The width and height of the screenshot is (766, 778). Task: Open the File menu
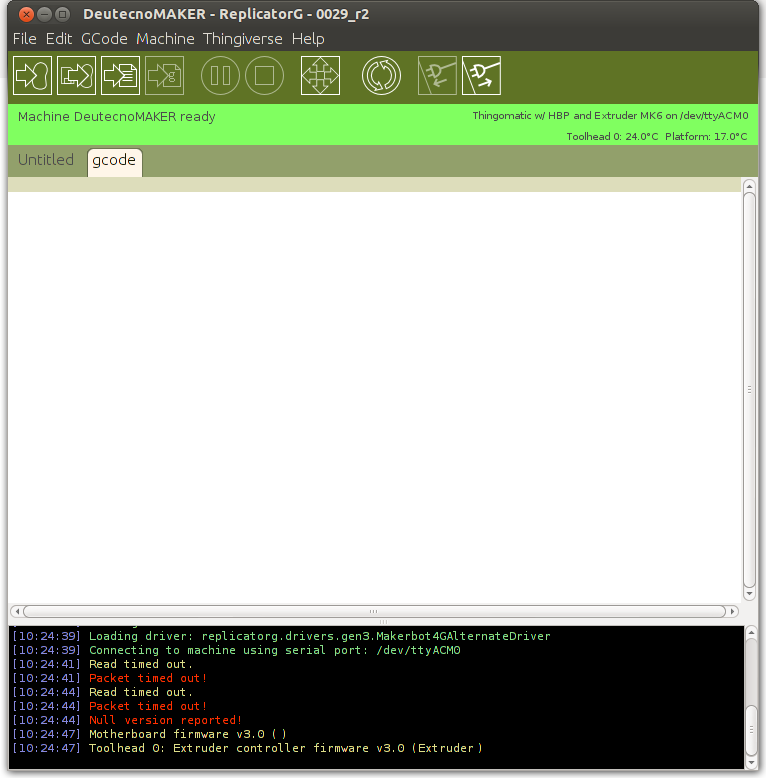pyautogui.click(x=24, y=39)
